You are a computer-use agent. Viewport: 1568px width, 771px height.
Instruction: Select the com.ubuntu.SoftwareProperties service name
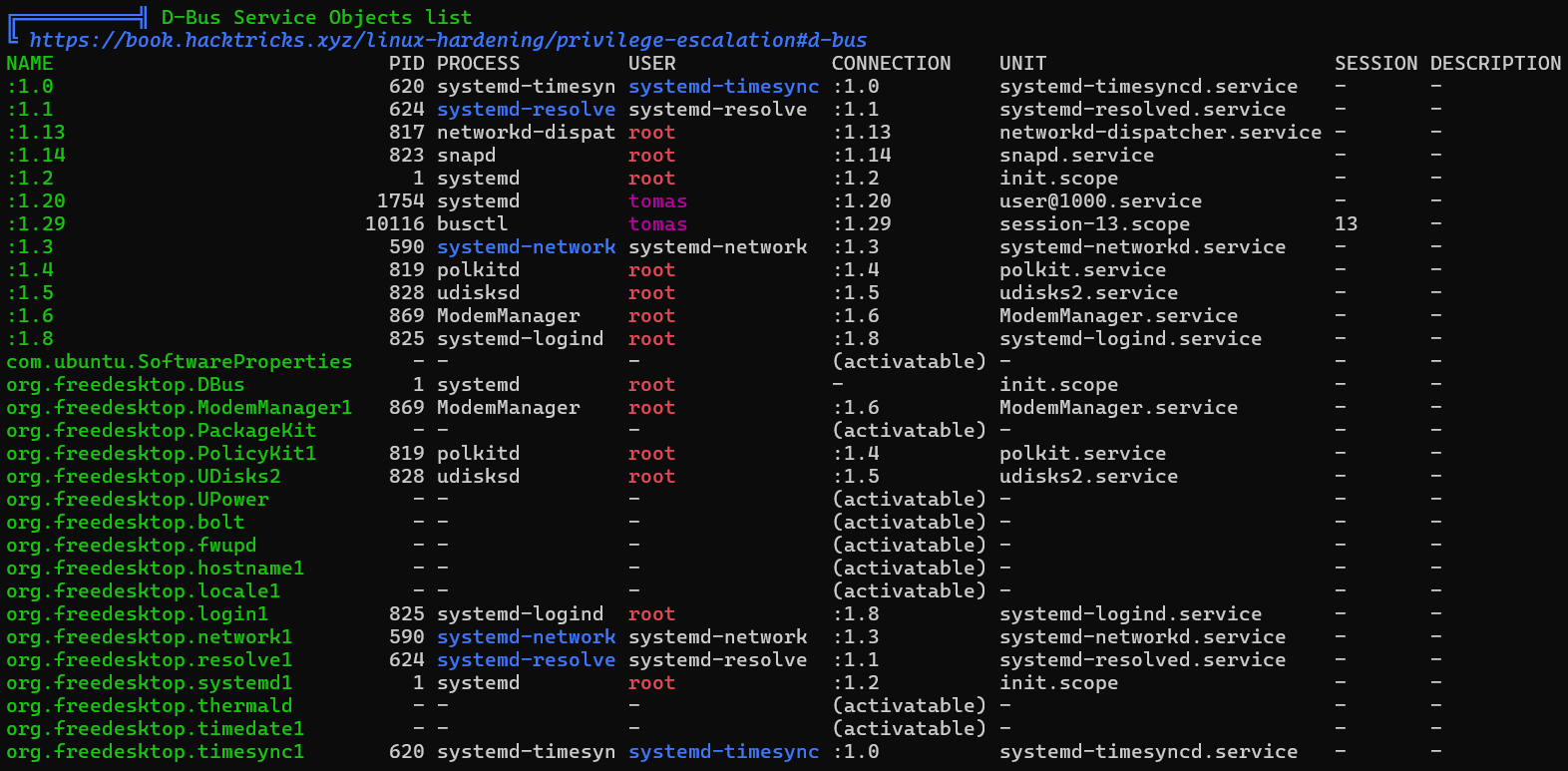180,361
